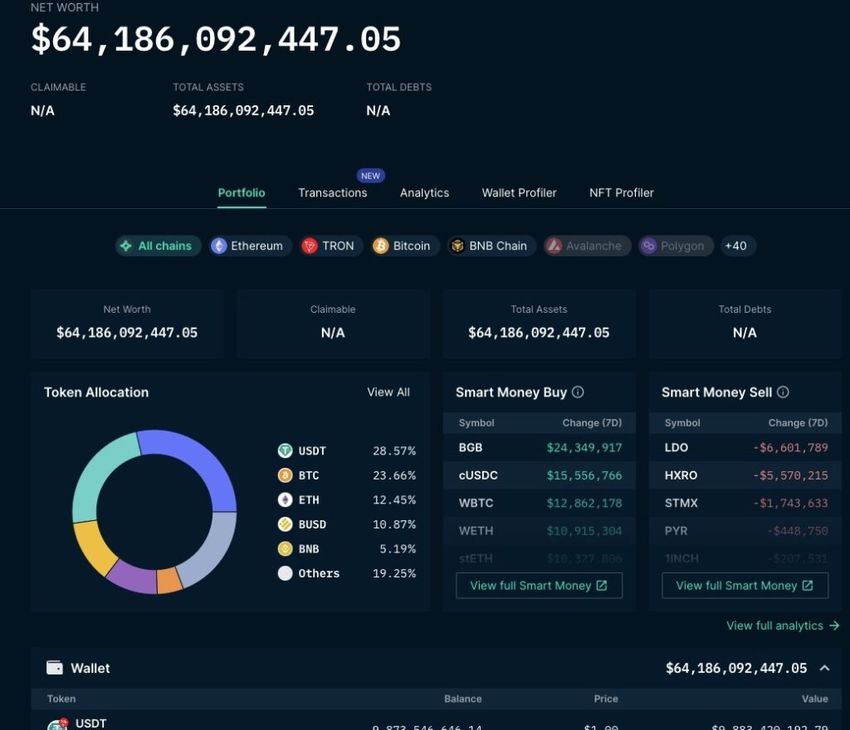Click the ETH icon in allocation legend
This screenshot has height=730, width=850.
(x=285, y=500)
